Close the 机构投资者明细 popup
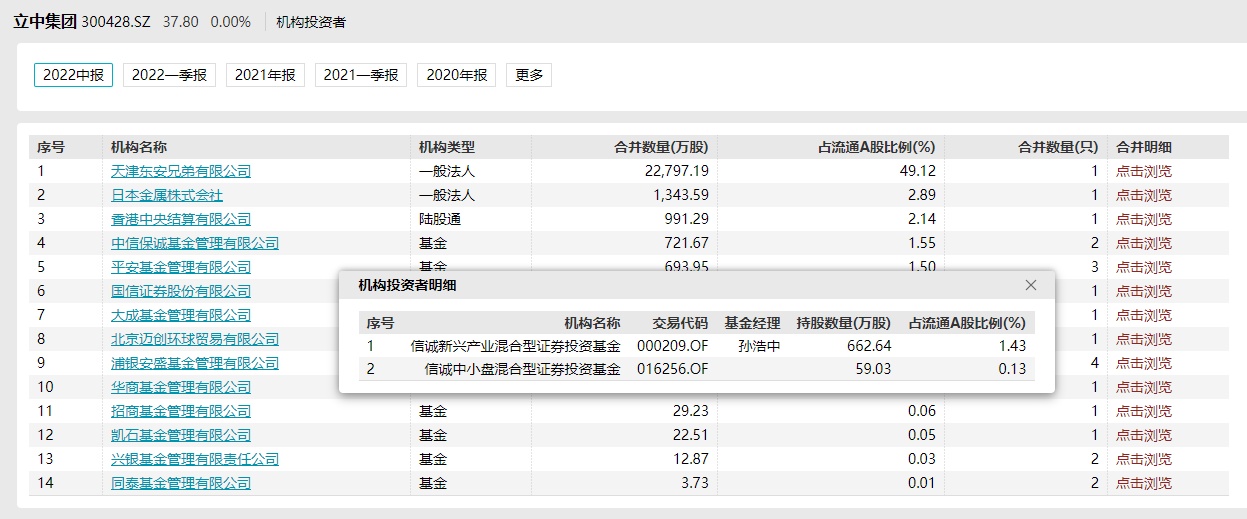 coord(1031,285)
